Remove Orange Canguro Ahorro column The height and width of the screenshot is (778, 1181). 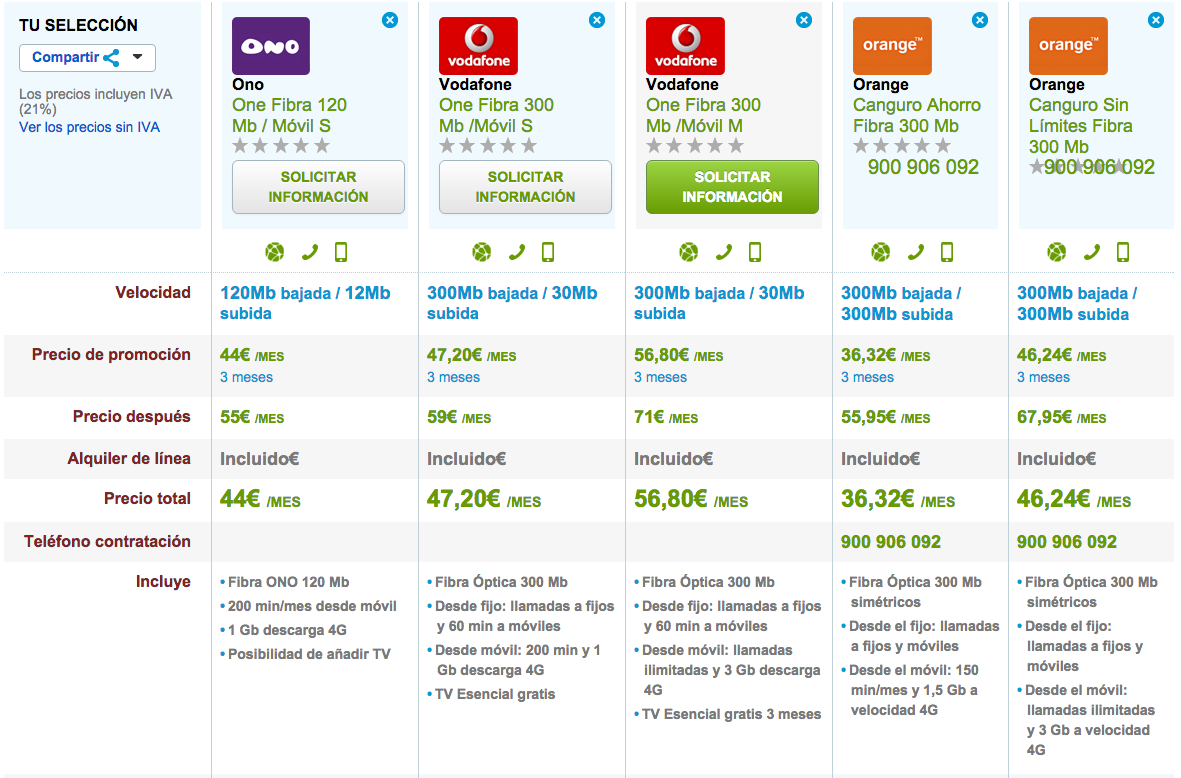pos(980,20)
